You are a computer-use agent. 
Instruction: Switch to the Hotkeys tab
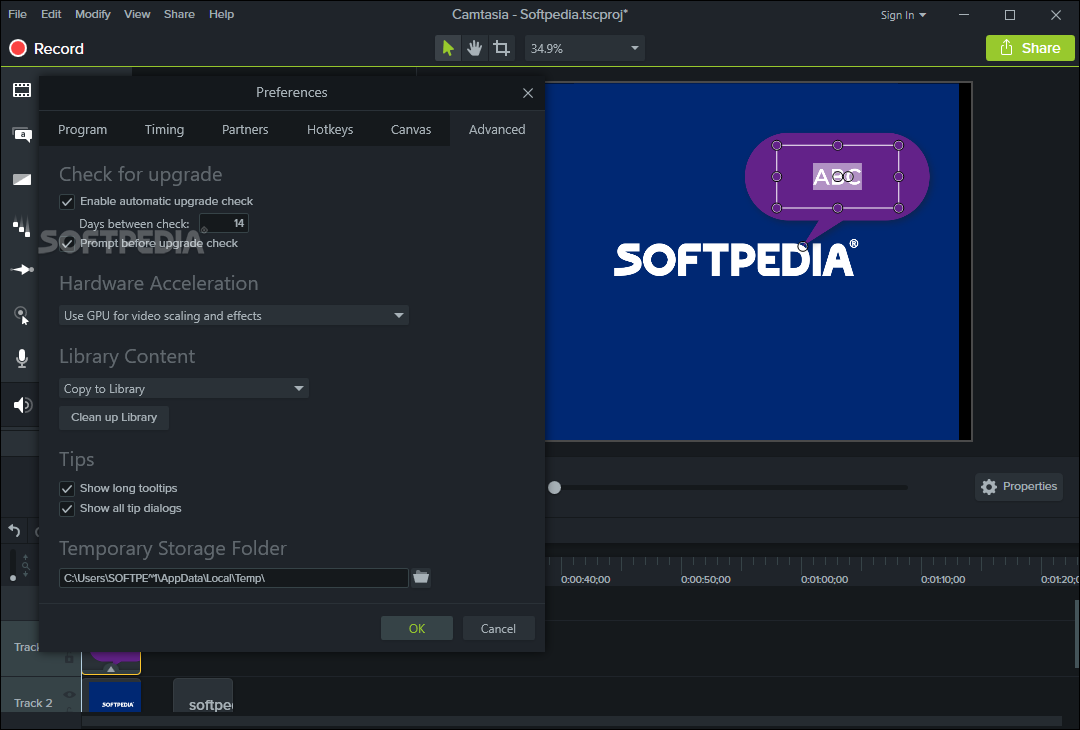pyautogui.click(x=330, y=129)
